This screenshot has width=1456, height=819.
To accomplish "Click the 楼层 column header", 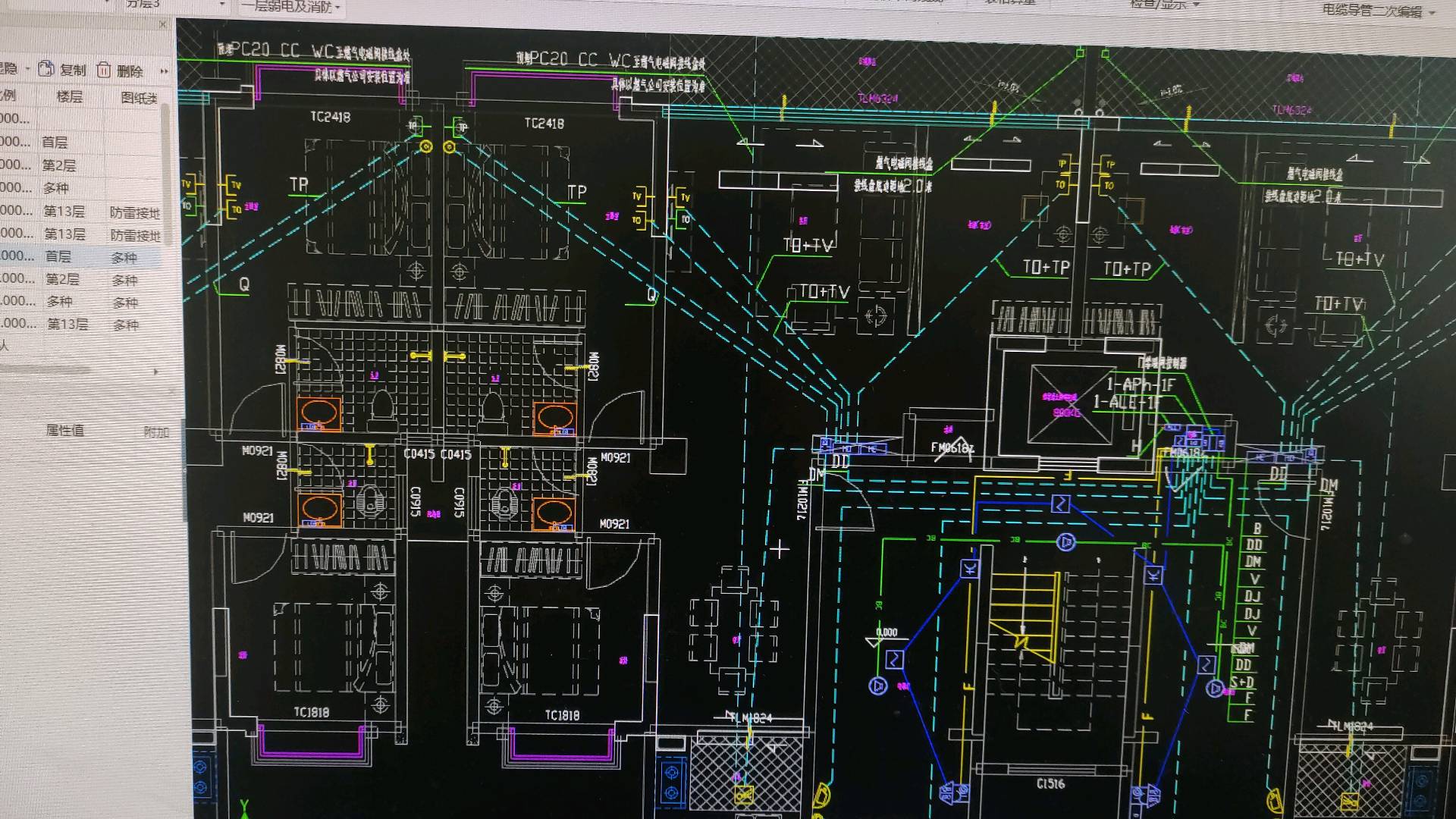I will 70,96.
